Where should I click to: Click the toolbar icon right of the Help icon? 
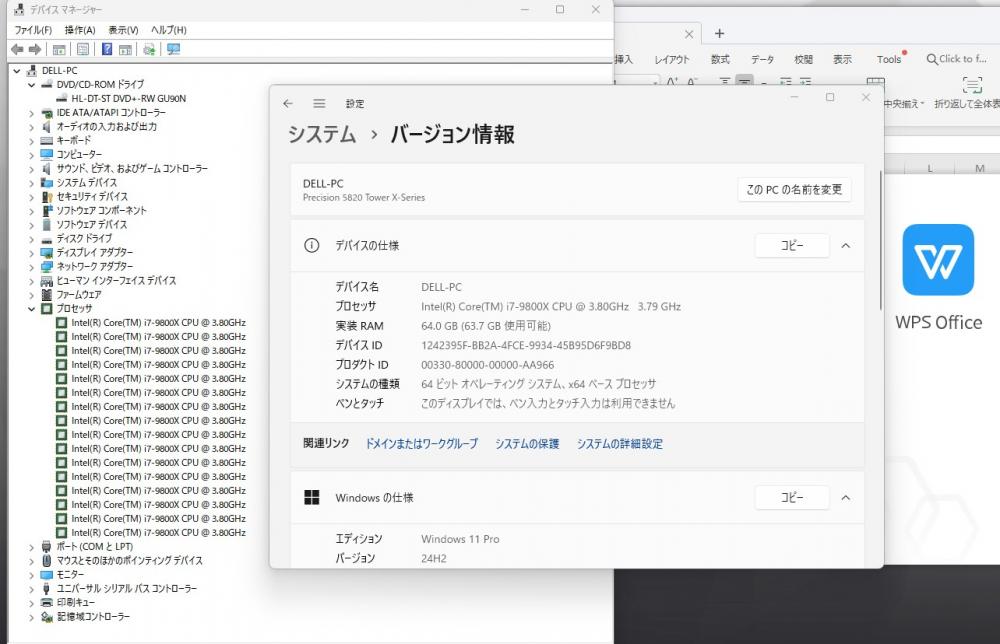point(126,49)
